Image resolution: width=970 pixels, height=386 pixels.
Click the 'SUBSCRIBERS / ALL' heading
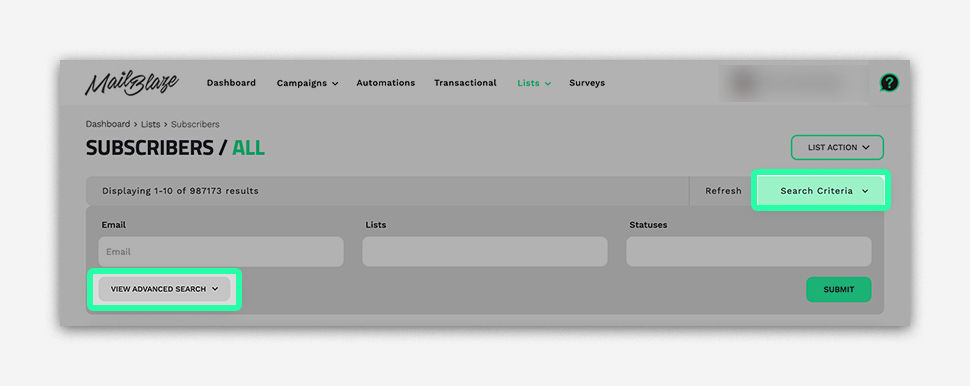(175, 148)
